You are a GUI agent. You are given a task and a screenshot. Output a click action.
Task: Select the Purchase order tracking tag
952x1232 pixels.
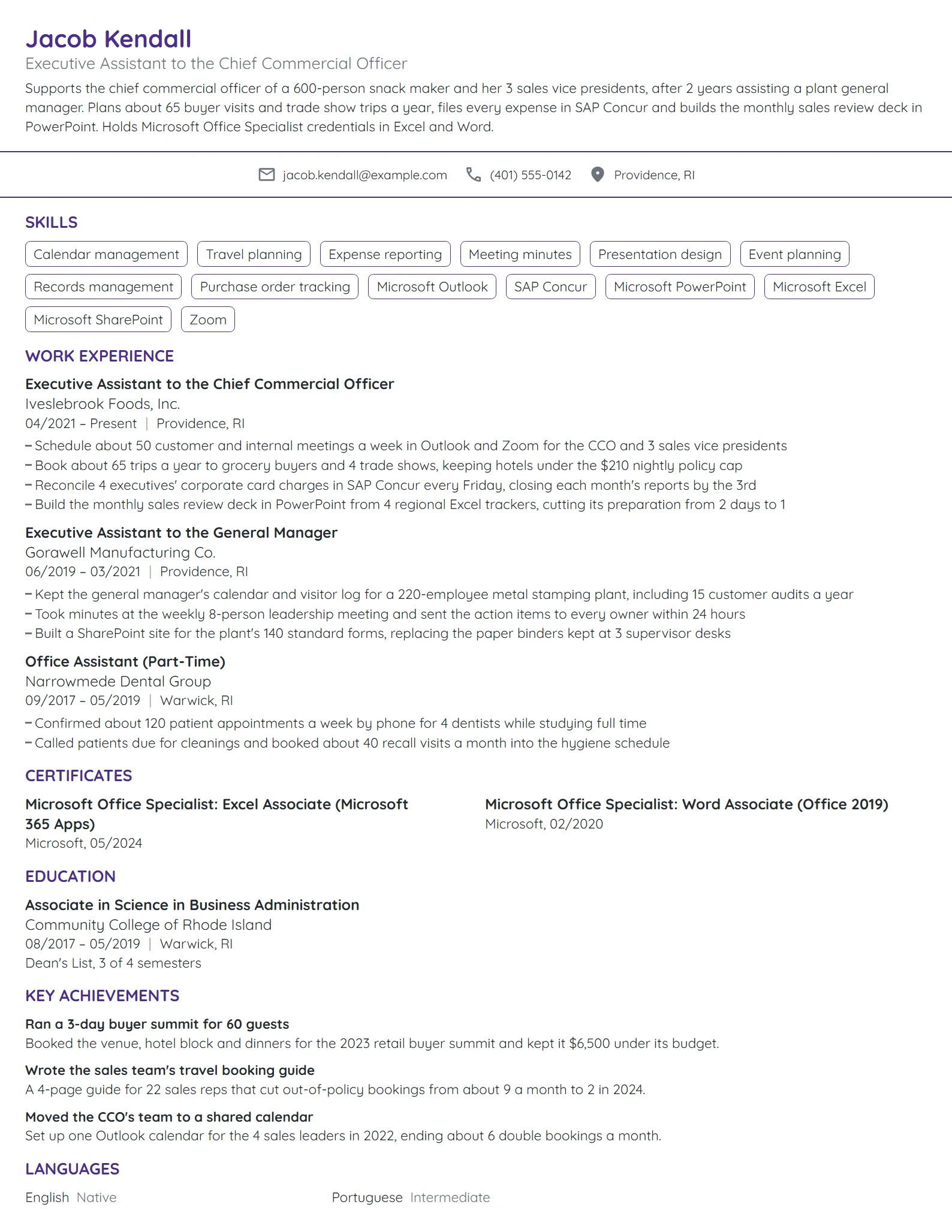tap(275, 287)
